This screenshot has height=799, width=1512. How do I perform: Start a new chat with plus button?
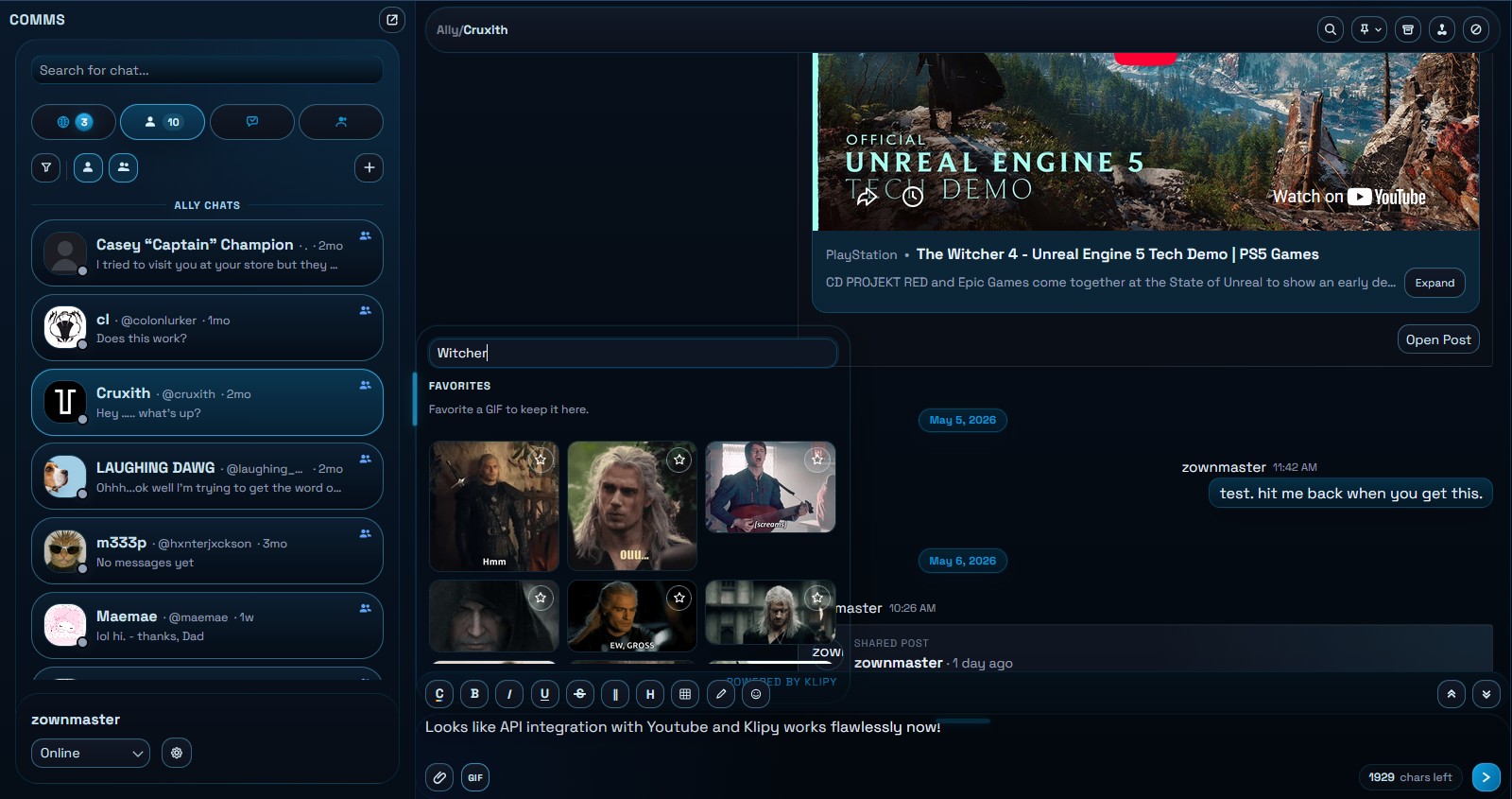click(369, 167)
